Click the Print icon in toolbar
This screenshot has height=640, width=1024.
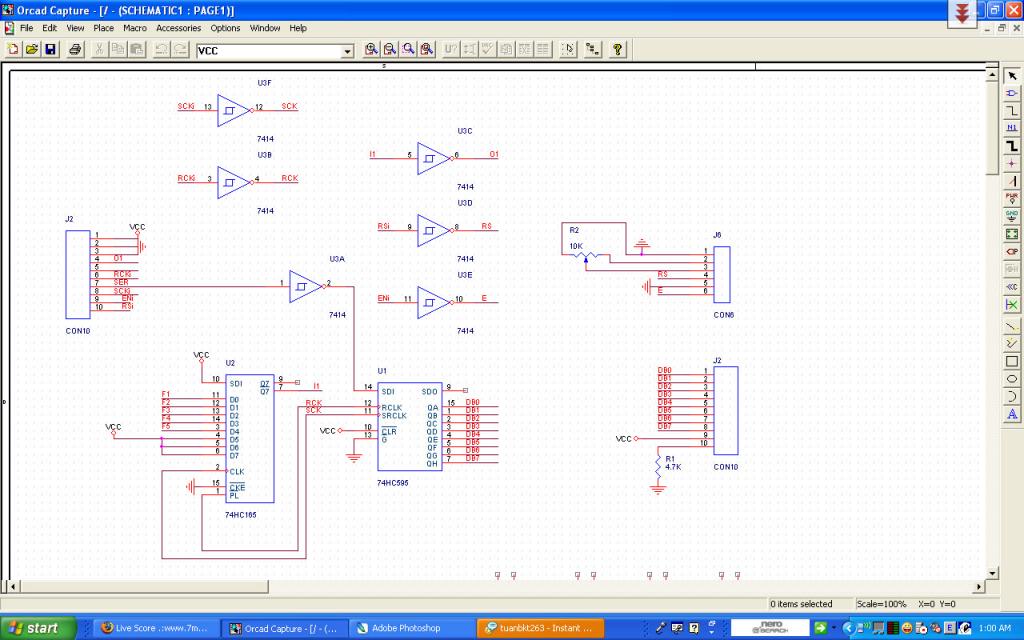pyautogui.click(x=75, y=49)
